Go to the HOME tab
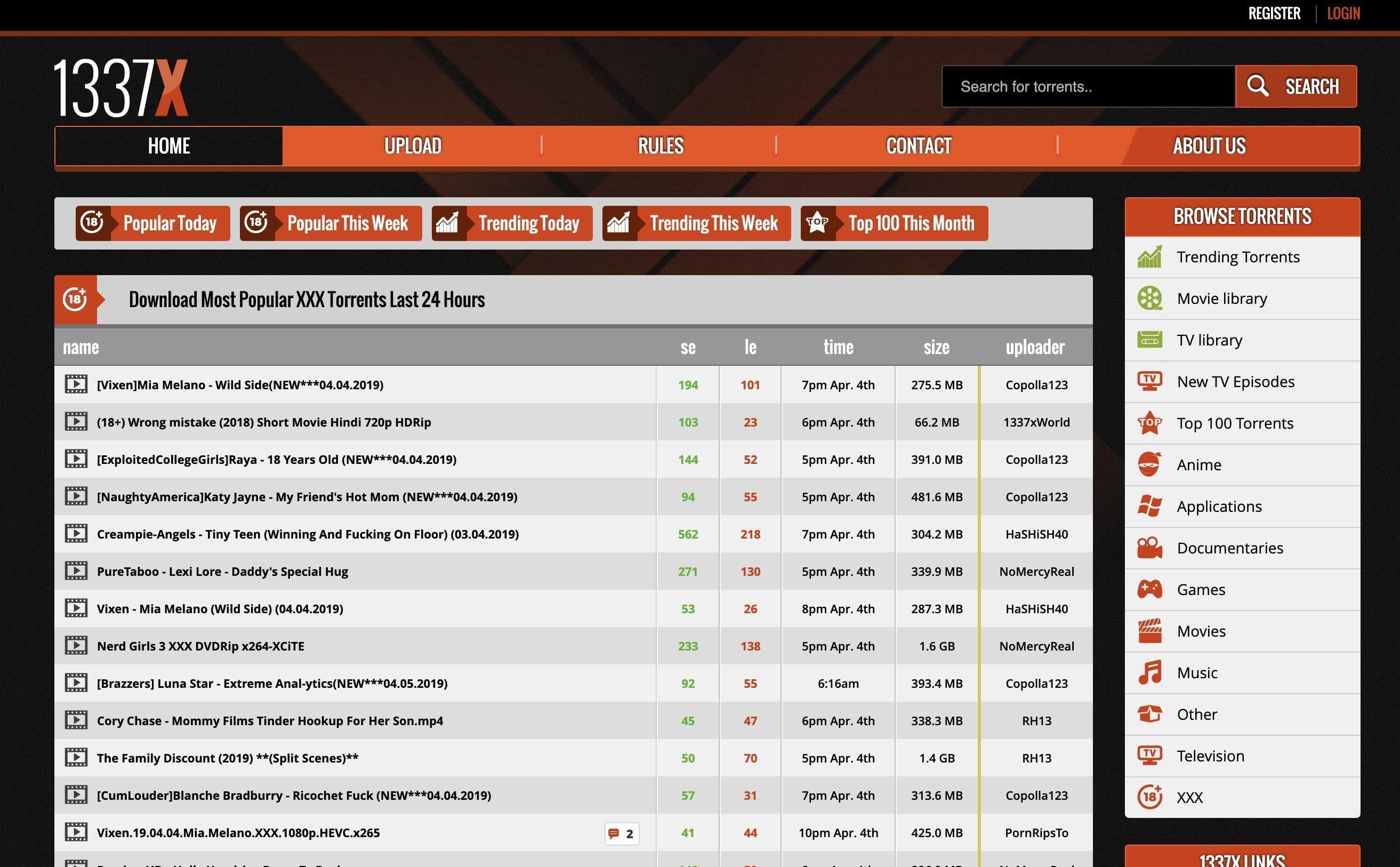 pos(168,146)
